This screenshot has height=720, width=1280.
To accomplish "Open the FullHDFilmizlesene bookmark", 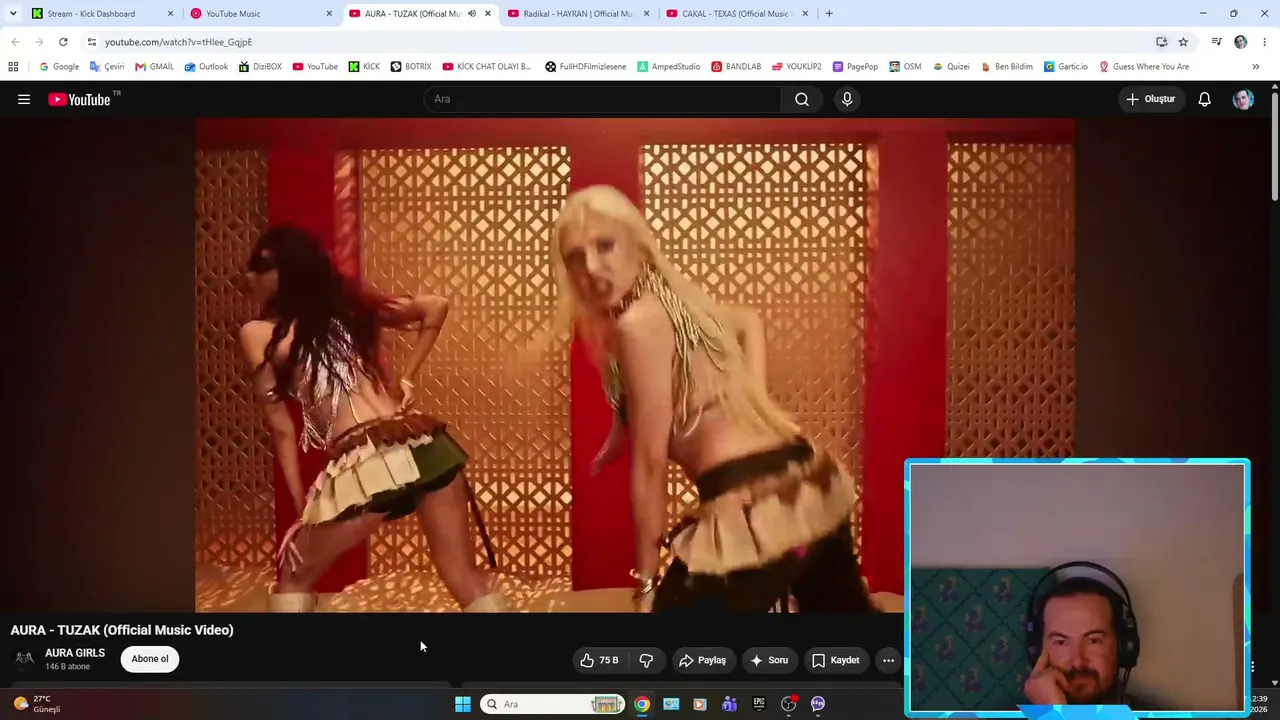I will [586, 67].
